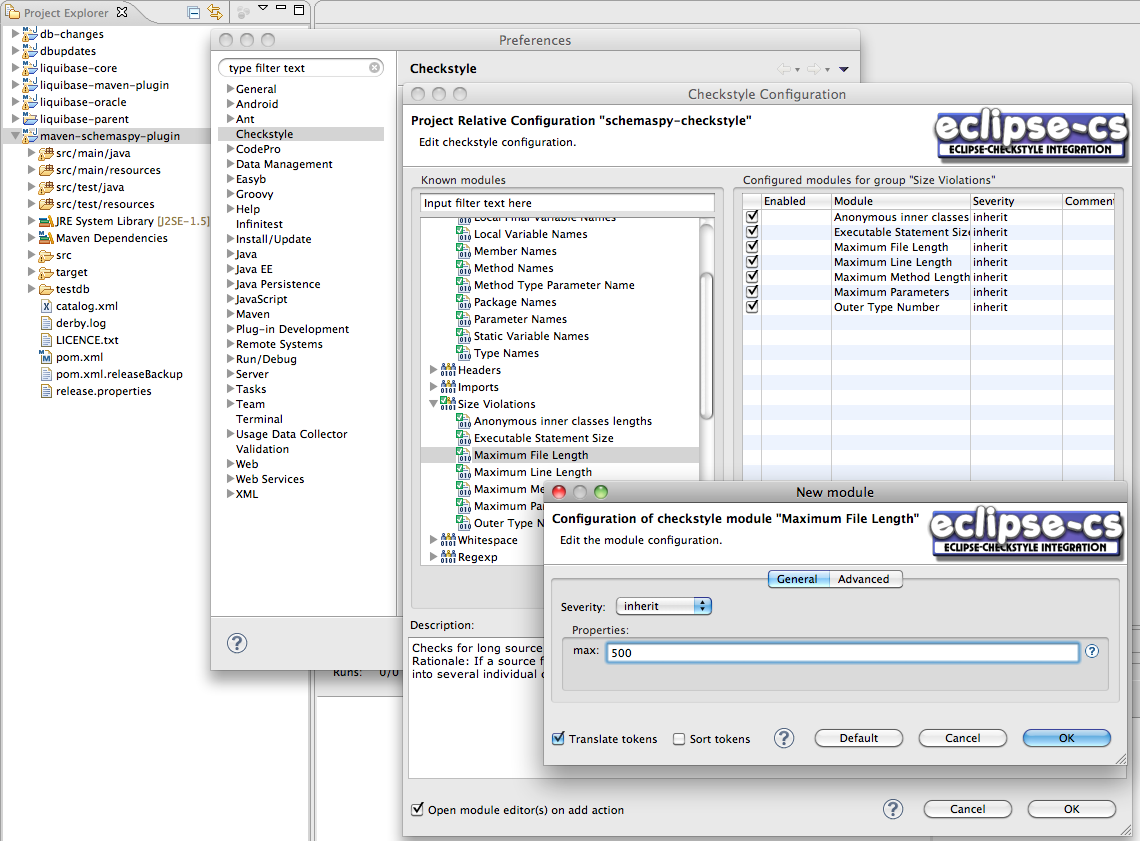
Task: Uncheck Enabled for Outer Type Number row
Action: (x=752, y=306)
